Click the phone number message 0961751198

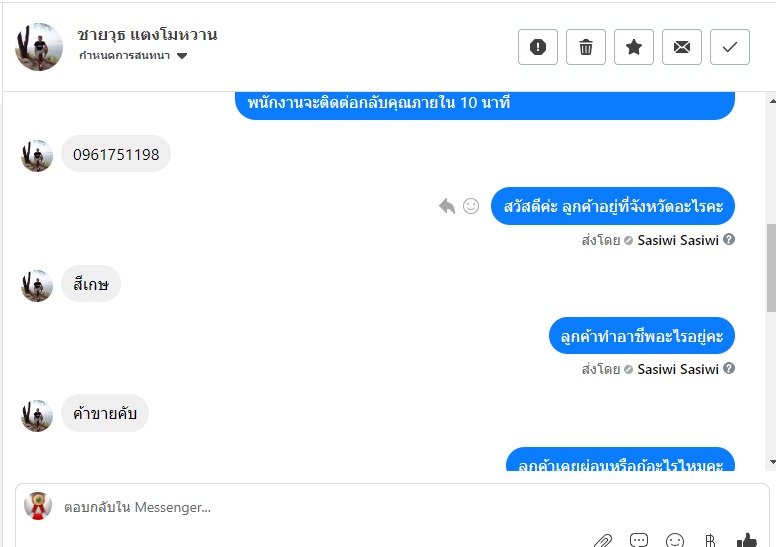[116, 154]
